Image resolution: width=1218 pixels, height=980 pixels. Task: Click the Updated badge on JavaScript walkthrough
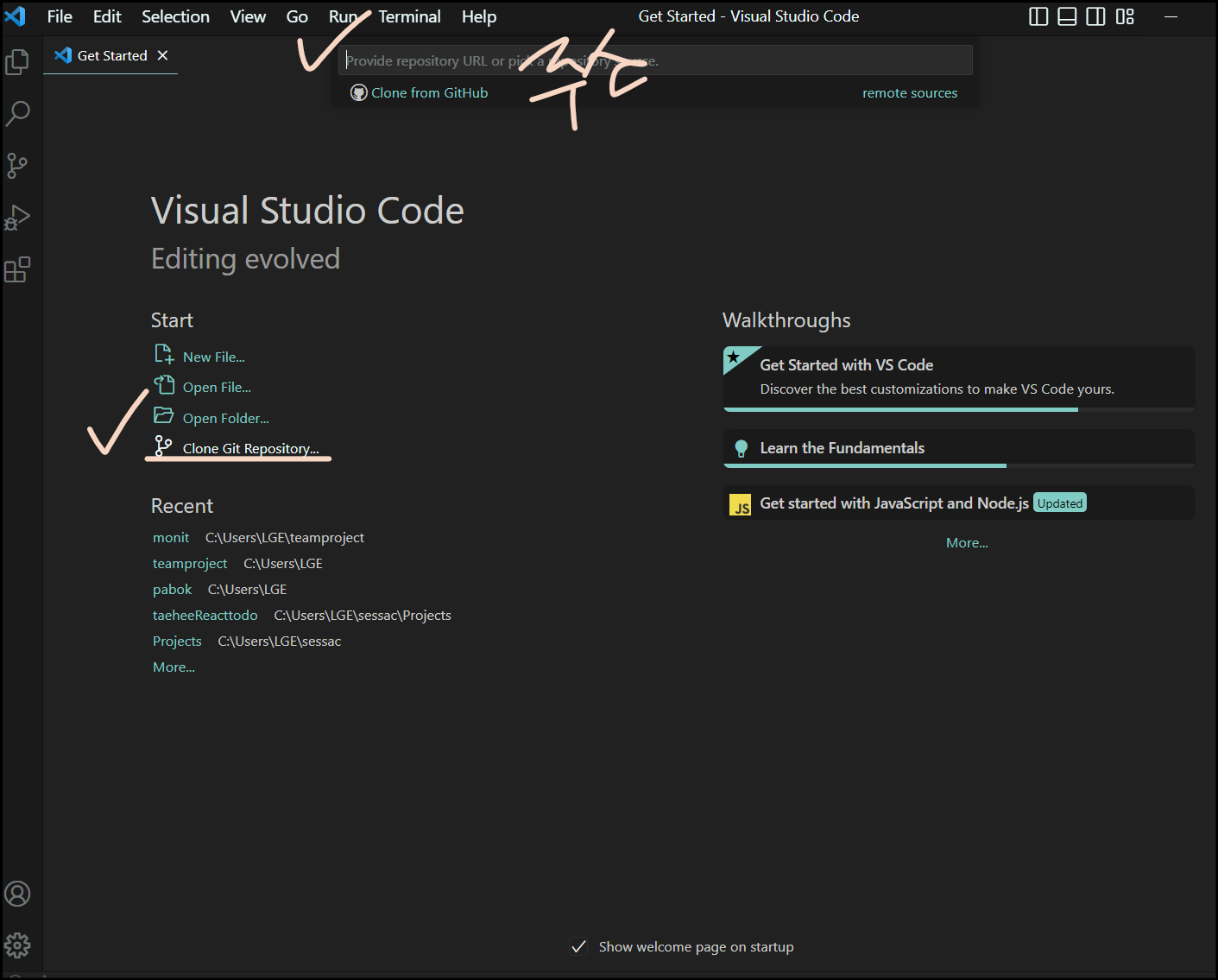click(x=1060, y=503)
